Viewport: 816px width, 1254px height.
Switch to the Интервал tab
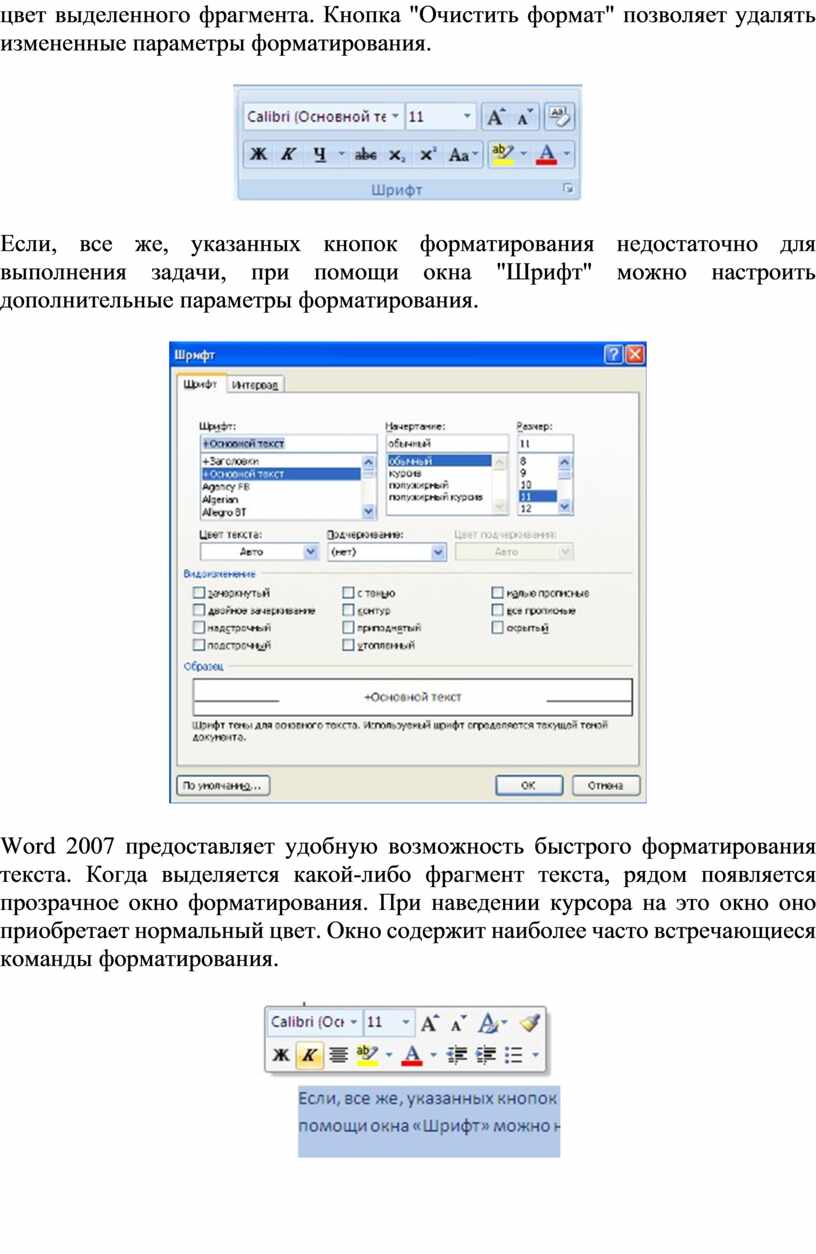256,385
